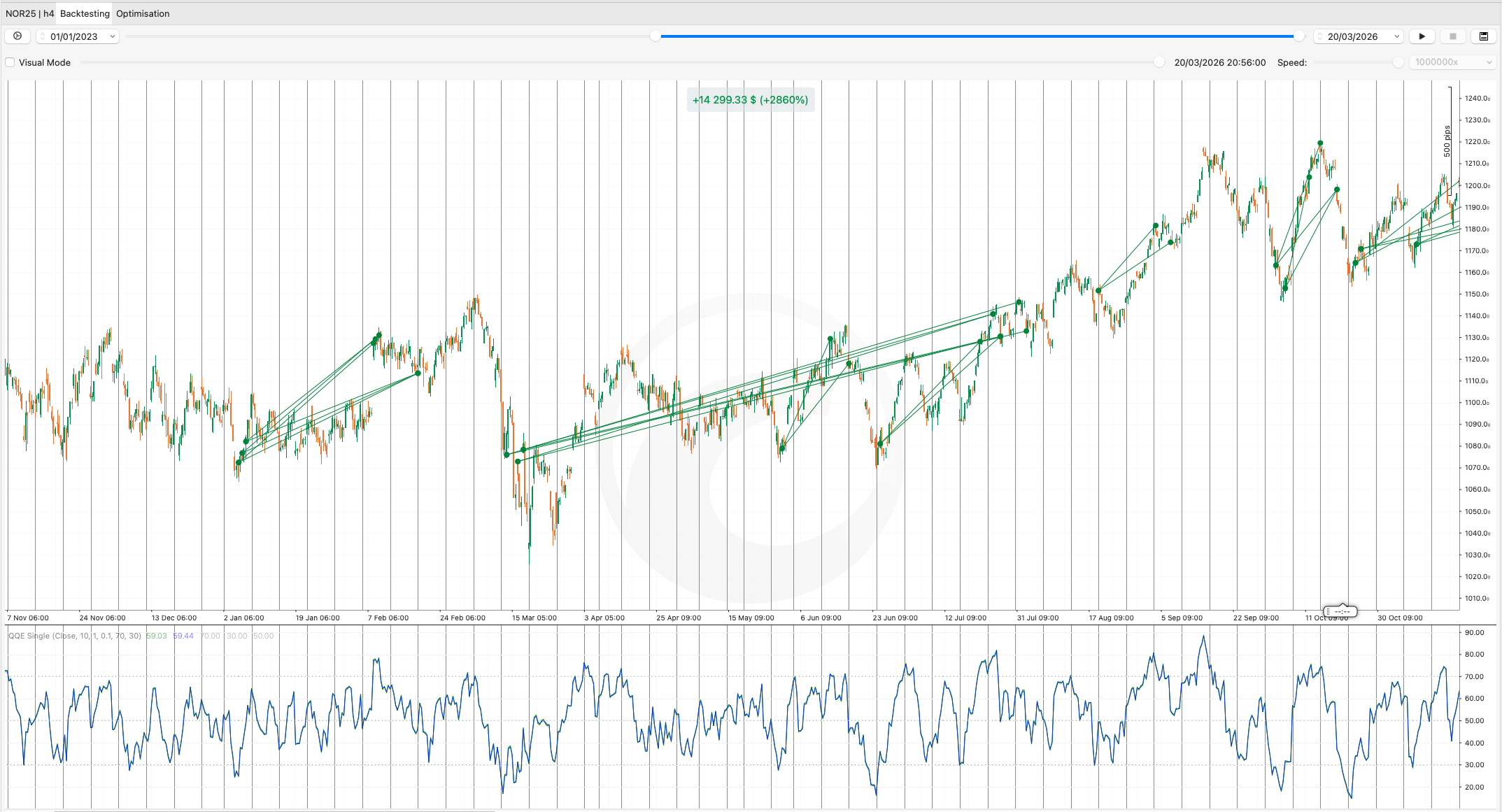Viewport: 1502px width, 812px height.
Task: Open the 20/03/2026 end date dropdown
Action: pyautogui.click(x=1396, y=36)
